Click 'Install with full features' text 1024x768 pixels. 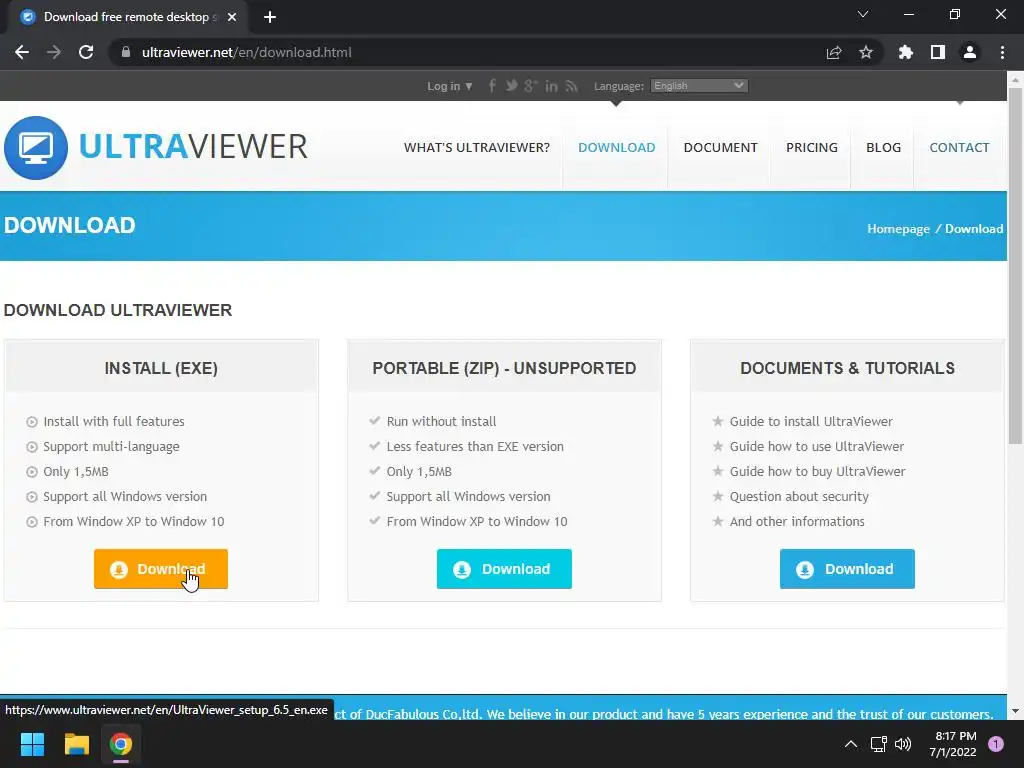(x=114, y=421)
